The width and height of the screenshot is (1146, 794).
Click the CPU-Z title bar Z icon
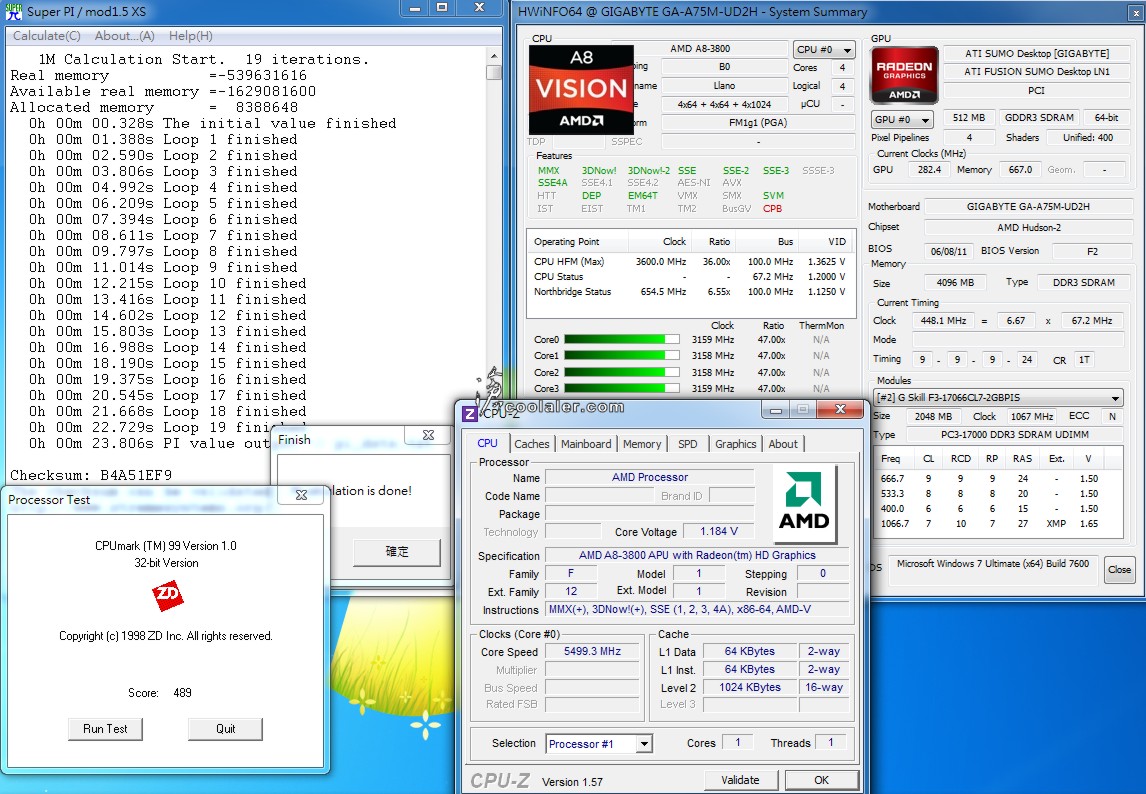[x=471, y=414]
